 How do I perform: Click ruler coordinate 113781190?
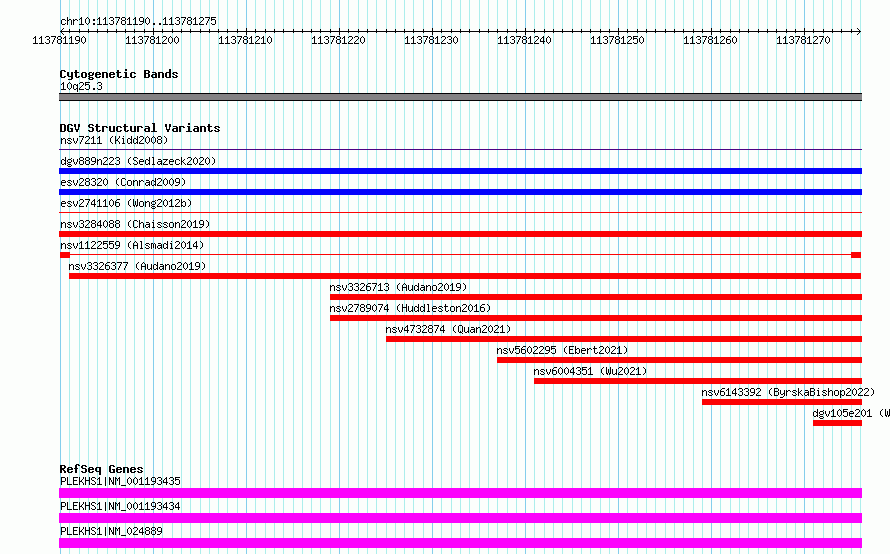pyautogui.click(x=60, y=40)
